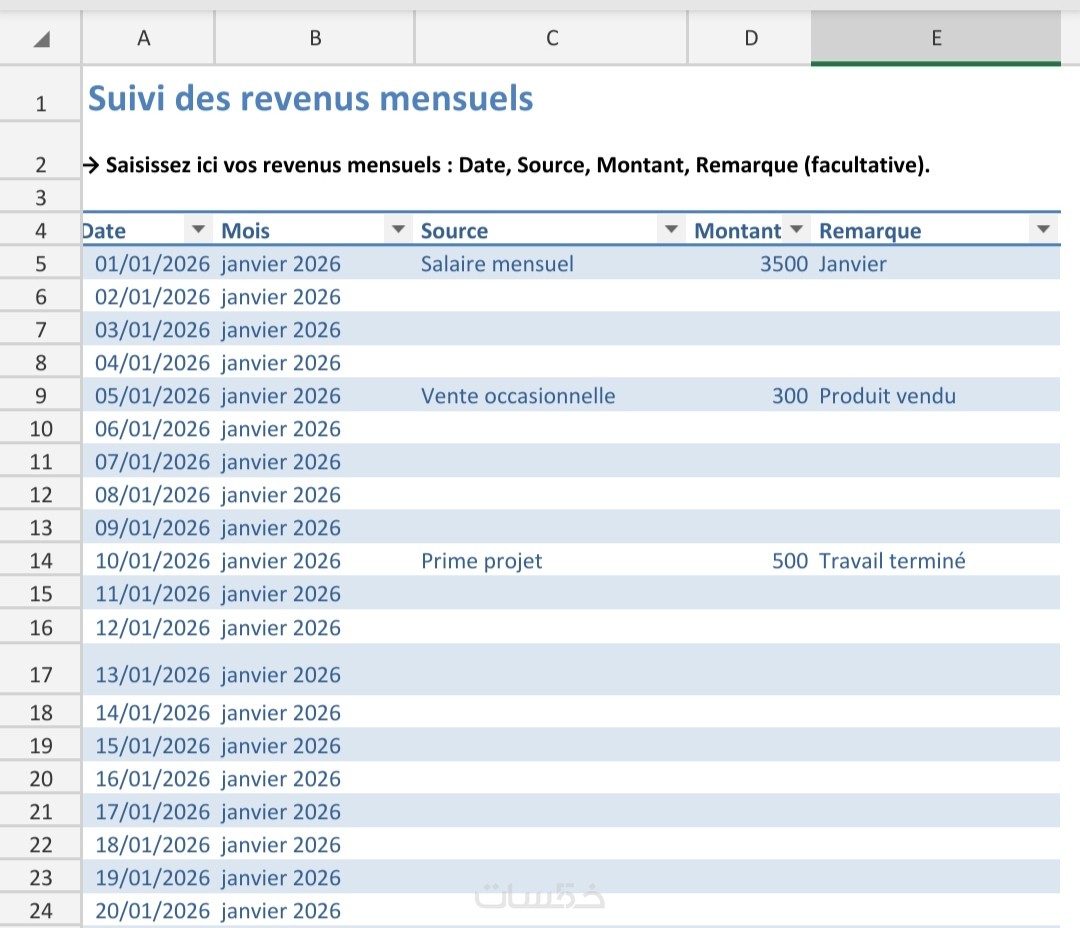The width and height of the screenshot is (1080, 928).
Task: Select column C header
Action: (551, 38)
